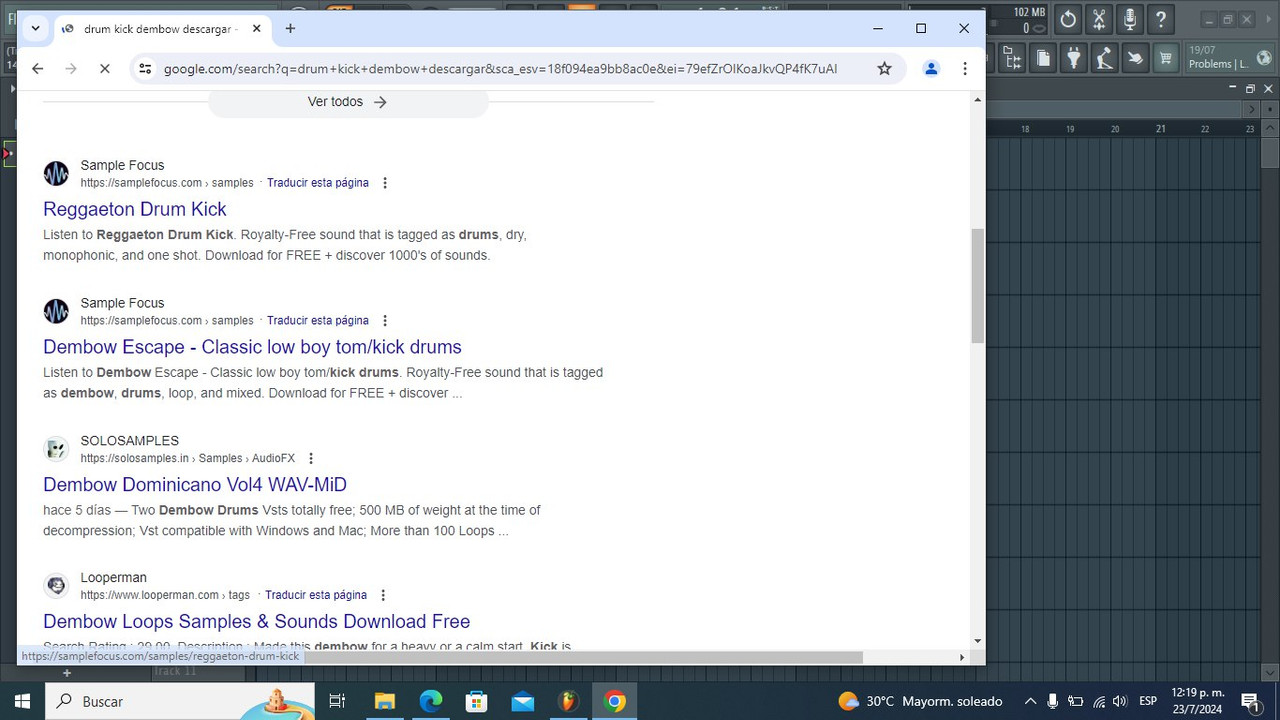
Task: Click 'Traducir esta página' for Looperman result
Action: [x=316, y=595]
